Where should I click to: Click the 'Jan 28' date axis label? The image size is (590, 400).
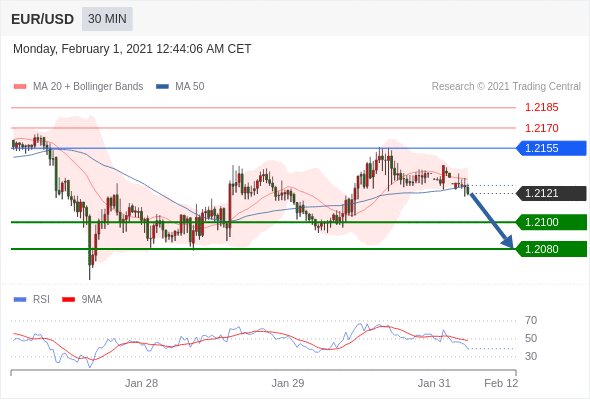pos(141,383)
